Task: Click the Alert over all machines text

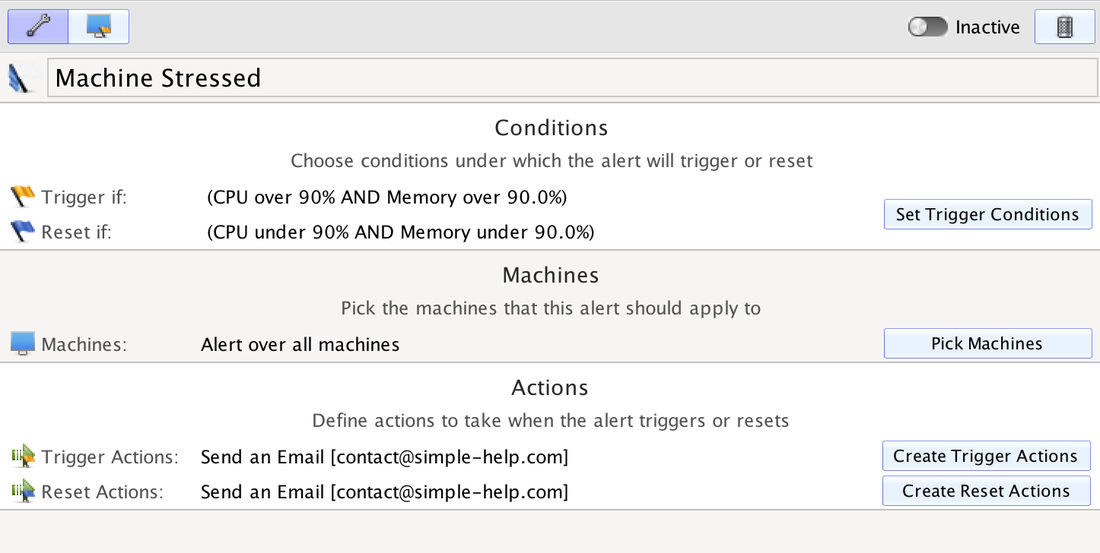Action: [x=300, y=345]
